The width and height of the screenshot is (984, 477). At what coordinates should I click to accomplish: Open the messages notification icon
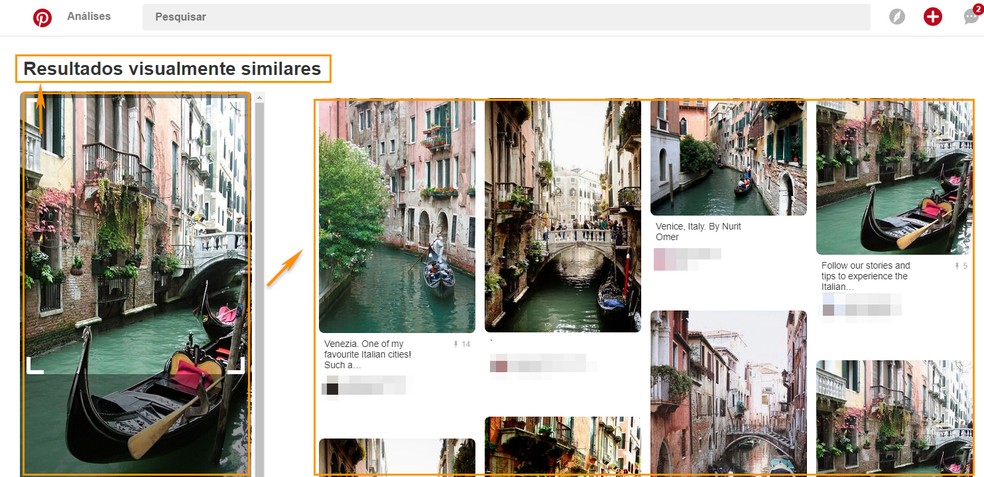[x=970, y=17]
